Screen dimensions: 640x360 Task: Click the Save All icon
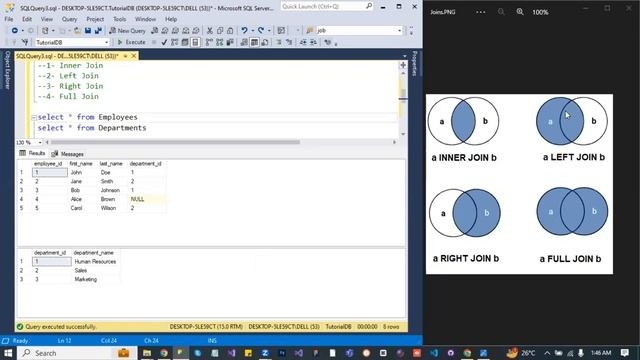pos(98,31)
